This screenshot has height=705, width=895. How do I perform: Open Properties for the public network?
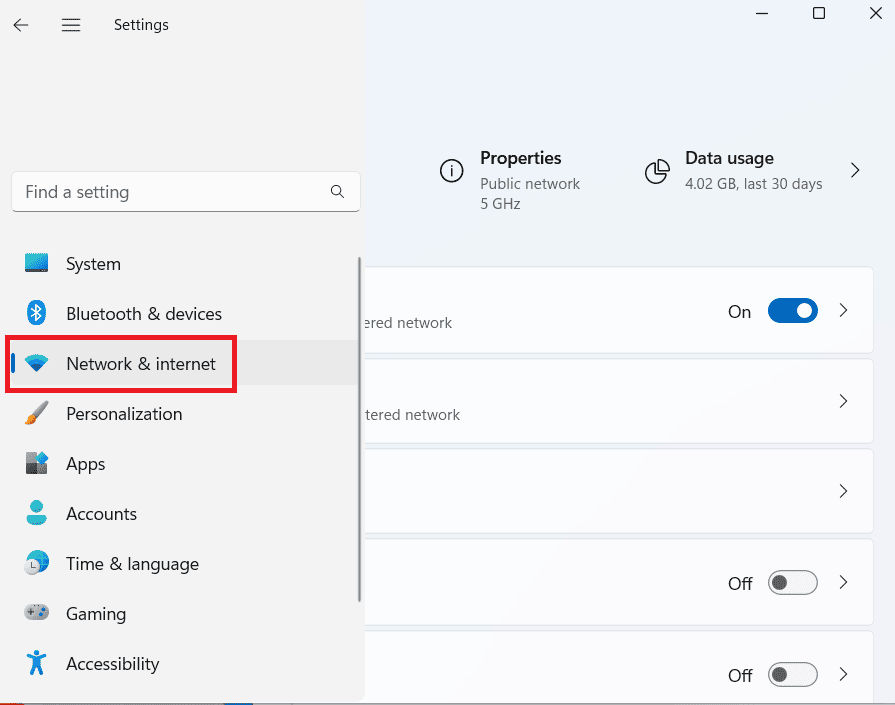tap(510, 179)
